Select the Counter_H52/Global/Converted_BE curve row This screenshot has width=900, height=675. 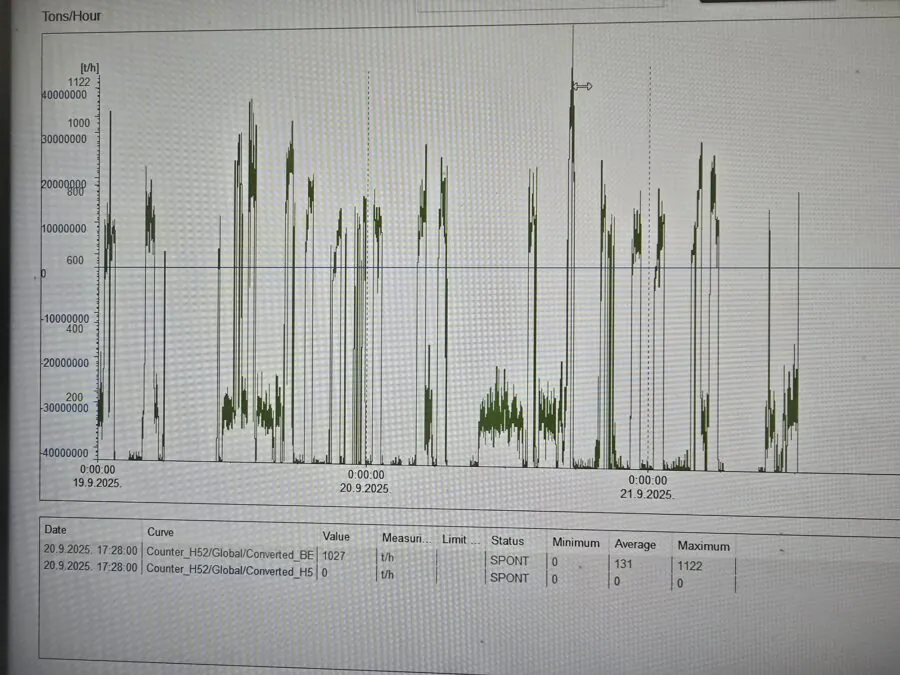(x=230, y=552)
